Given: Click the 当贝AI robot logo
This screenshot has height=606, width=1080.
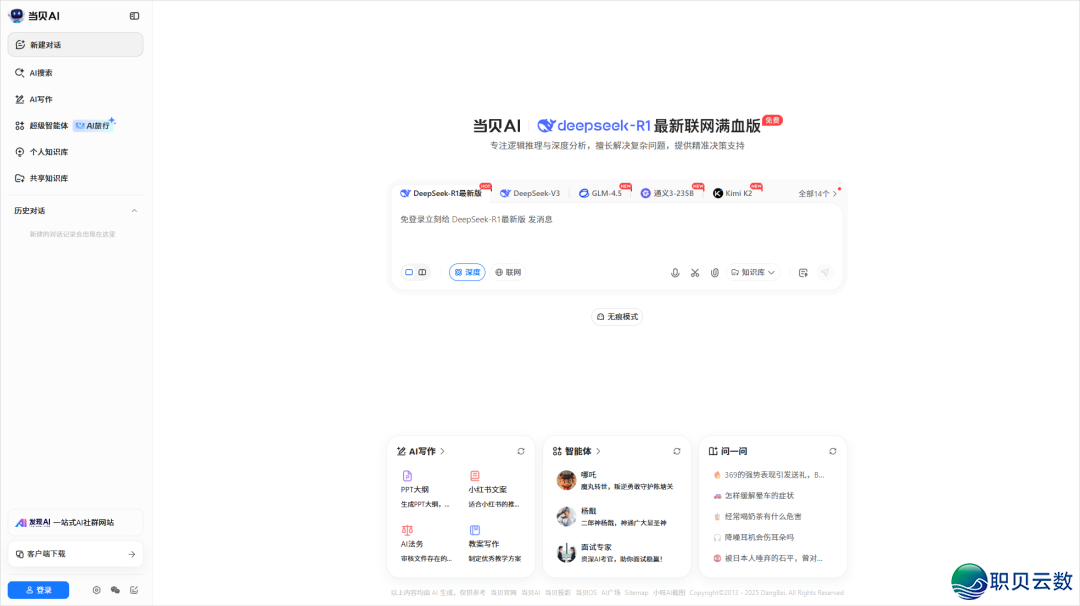Looking at the screenshot, I should coord(17,15).
